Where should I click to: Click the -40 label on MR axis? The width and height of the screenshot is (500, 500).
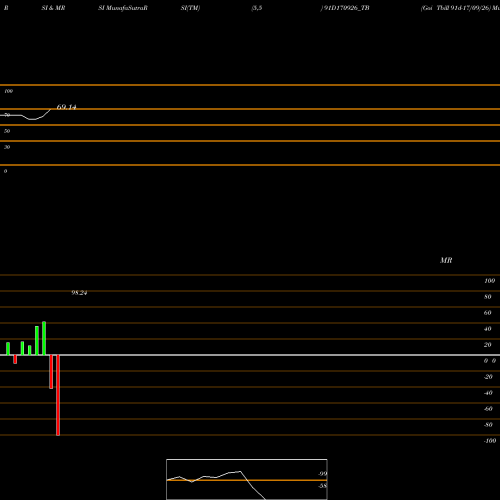pyautogui.click(x=488, y=393)
